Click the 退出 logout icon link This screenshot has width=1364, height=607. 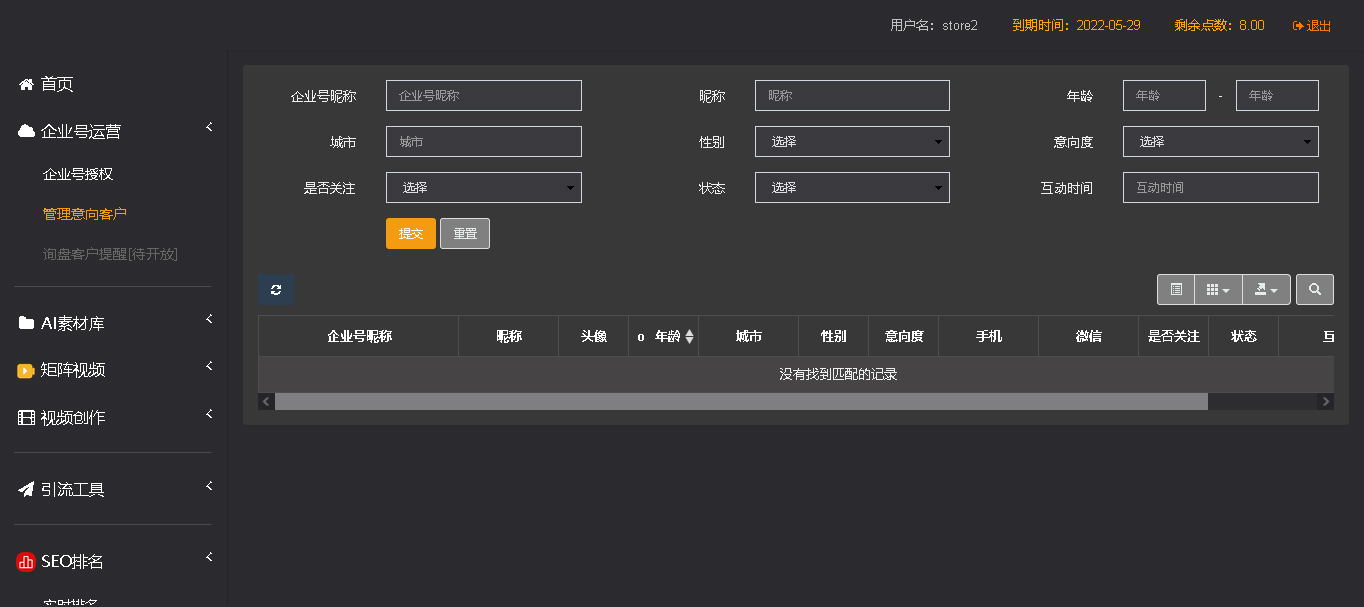point(1312,26)
